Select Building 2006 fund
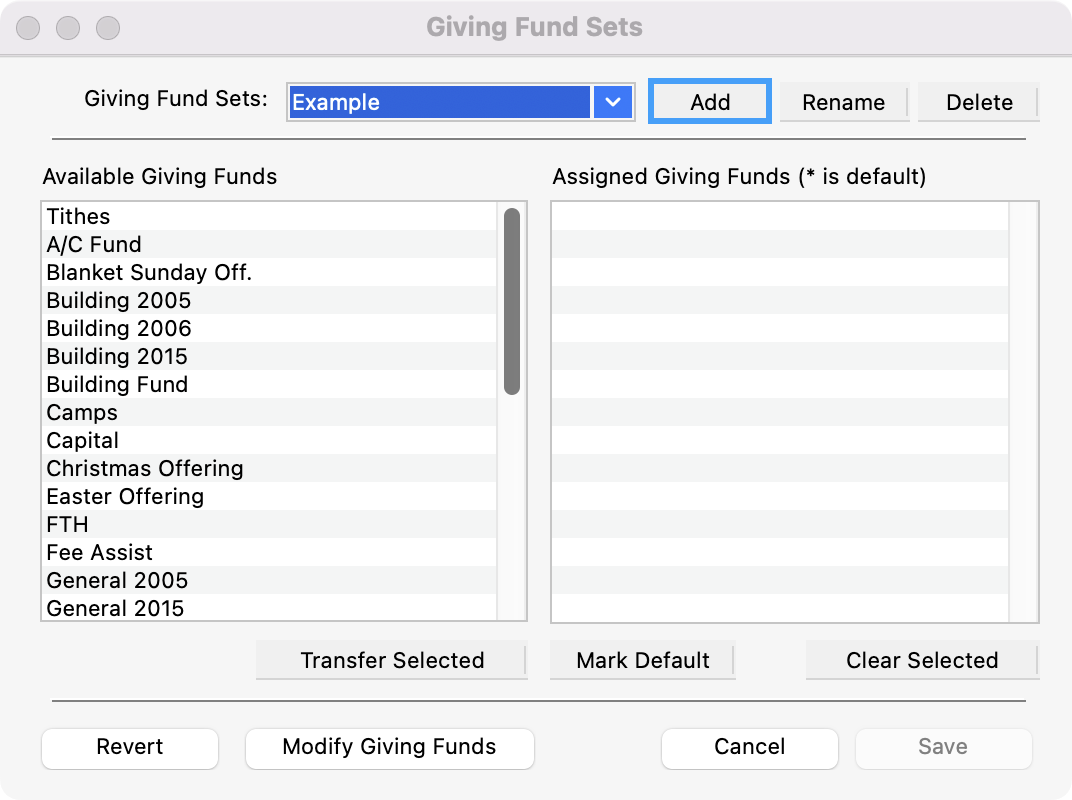This screenshot has width=1072, height=800. [119, 328]
